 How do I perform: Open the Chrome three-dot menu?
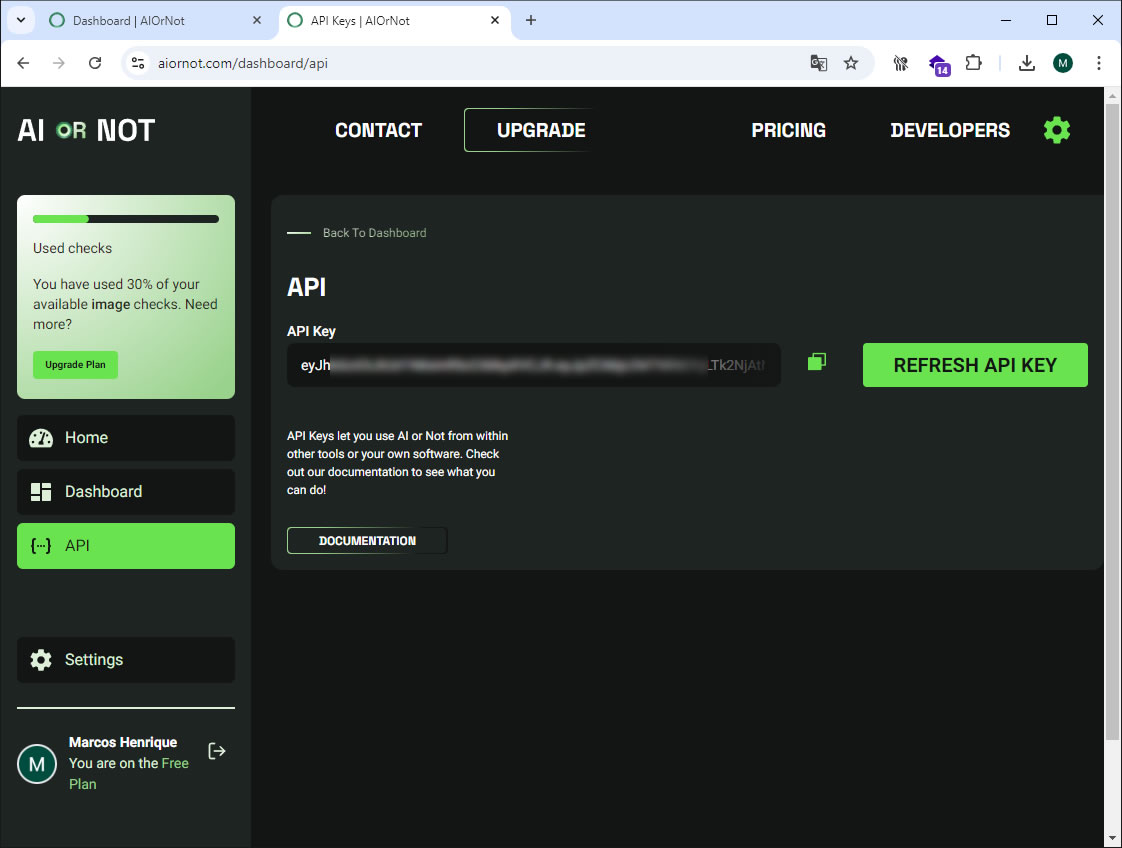point(1098,63)
